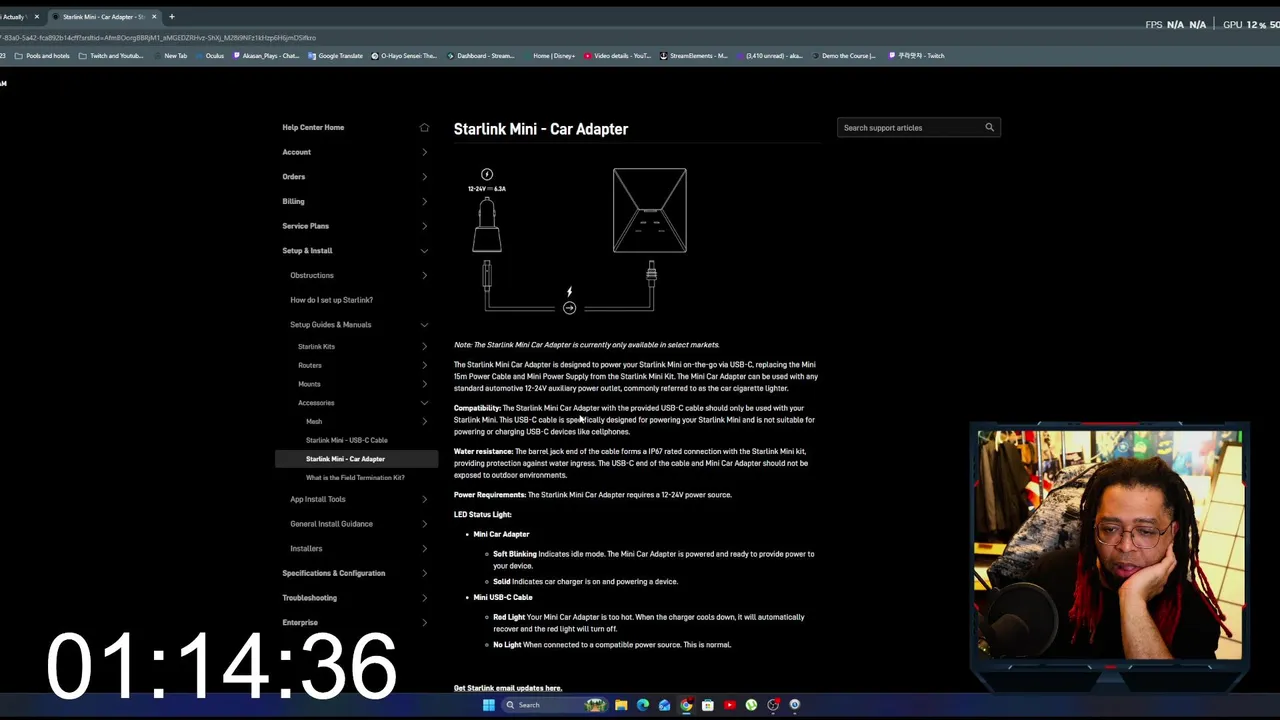Click the 'Starlink Mini - Car Adapter' heading

point(541,129)
